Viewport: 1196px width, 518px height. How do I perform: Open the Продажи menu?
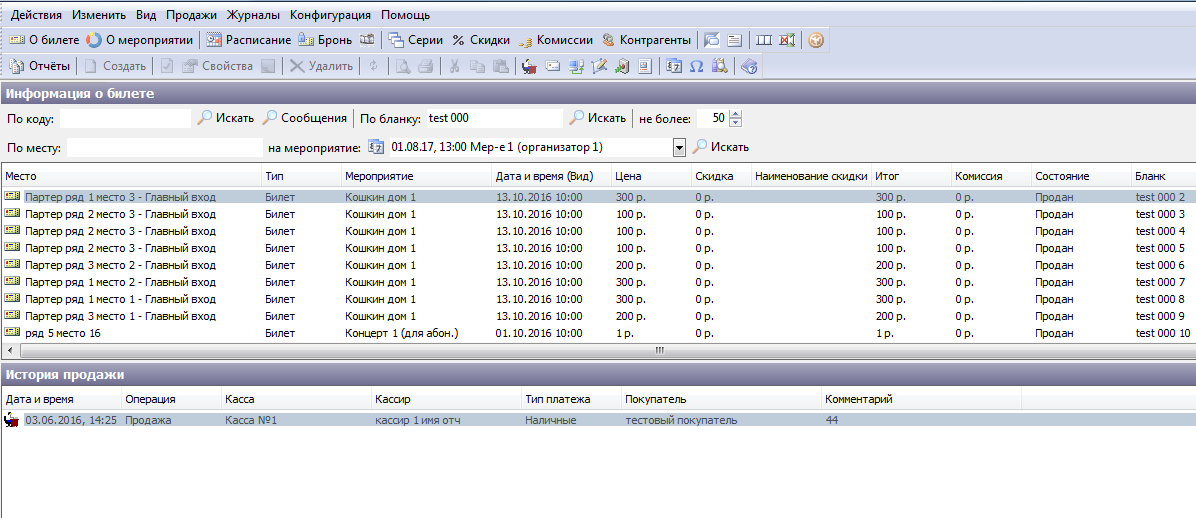coord(190,15)
